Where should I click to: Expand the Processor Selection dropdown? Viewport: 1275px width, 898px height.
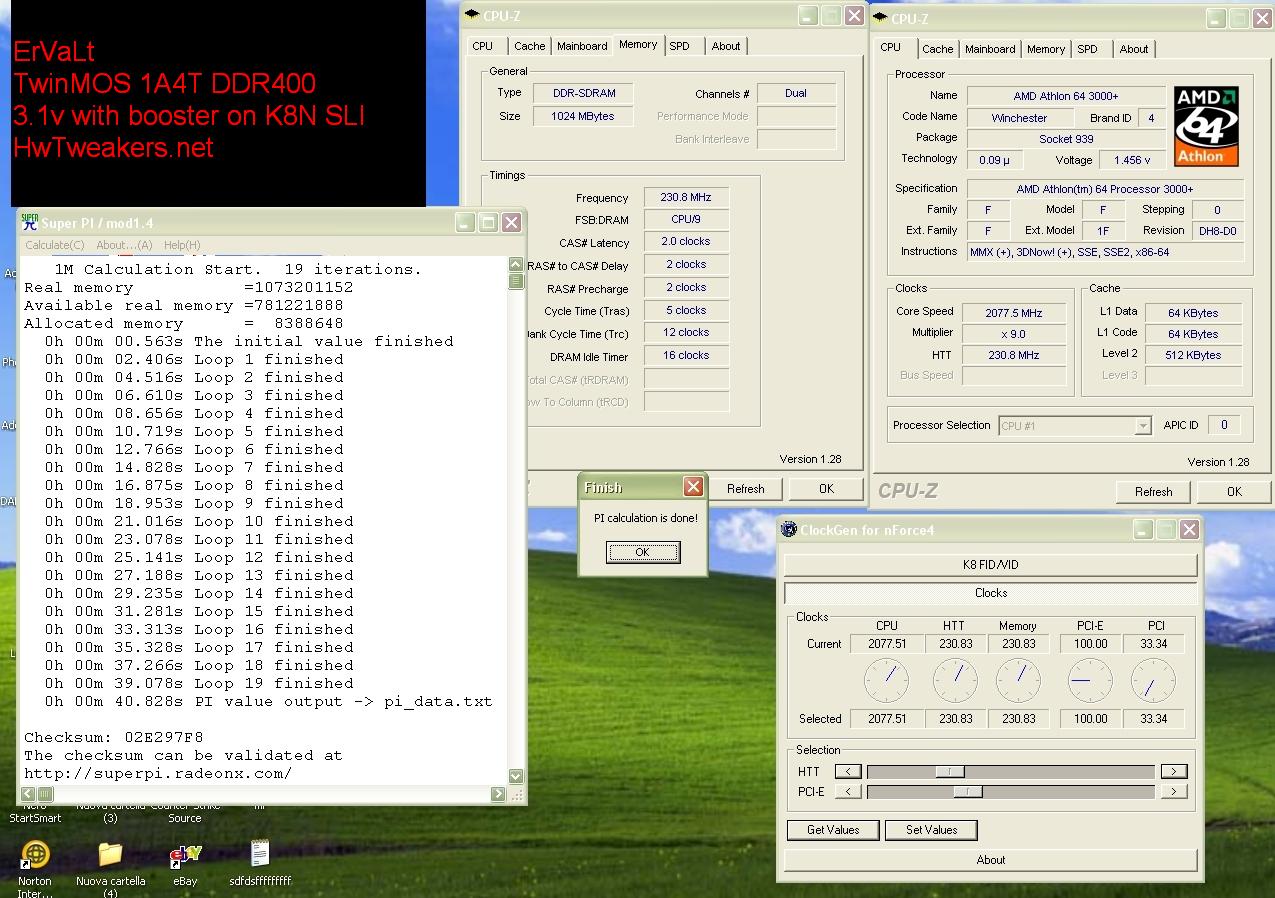point(1142,426)
